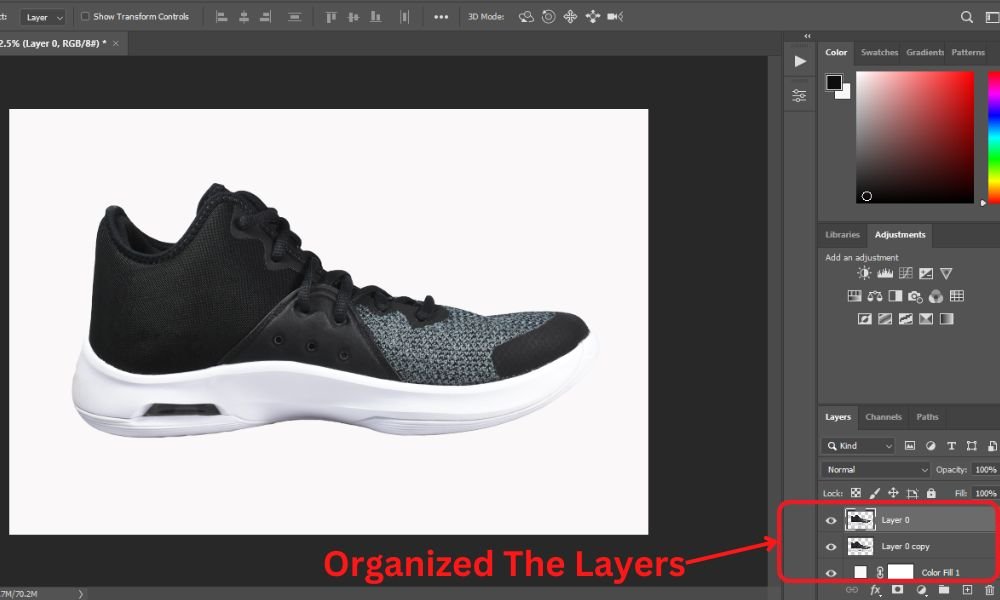
Task: Add an Exposure adjustment
Action: click(x=926, y=274)
